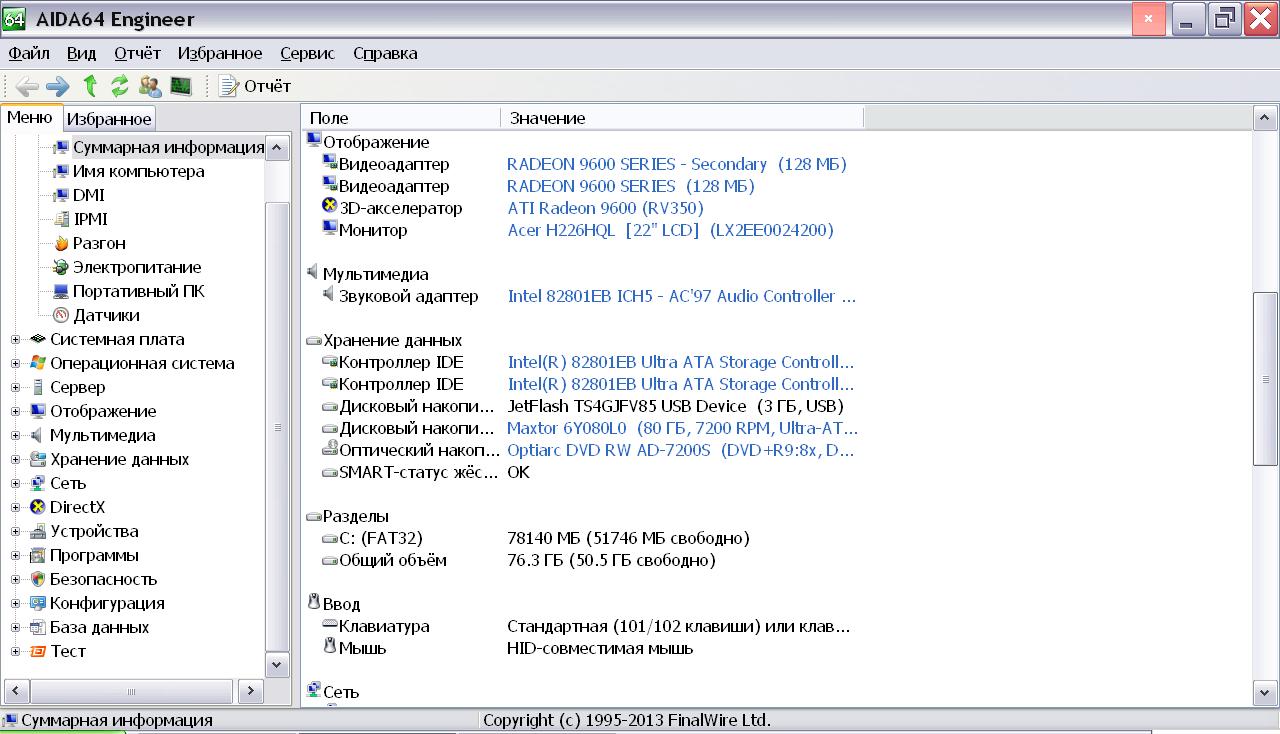Expand the Мультимедиа tree node

[15, 435]
